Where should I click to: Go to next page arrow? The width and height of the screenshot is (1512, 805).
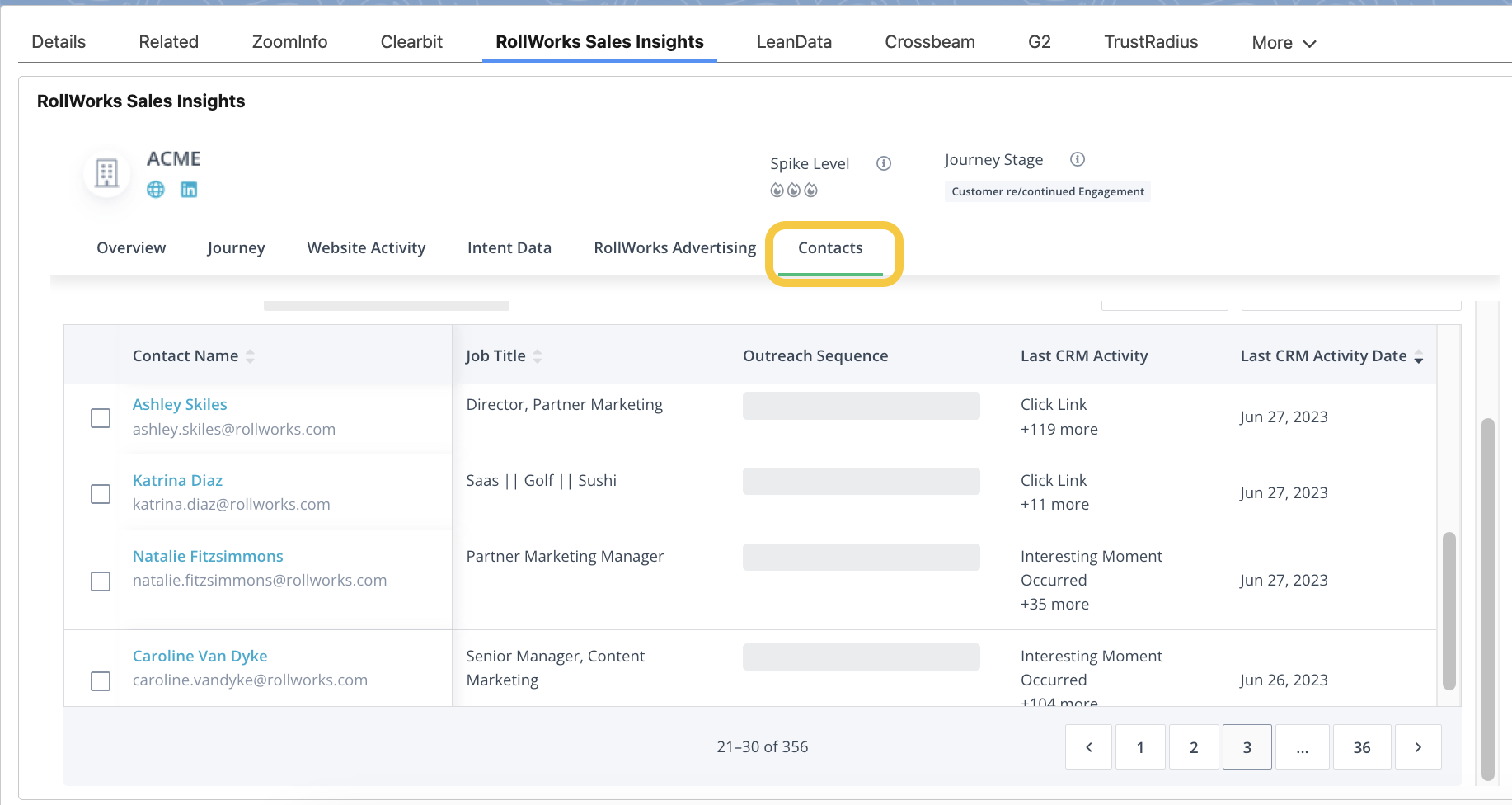1417,747
